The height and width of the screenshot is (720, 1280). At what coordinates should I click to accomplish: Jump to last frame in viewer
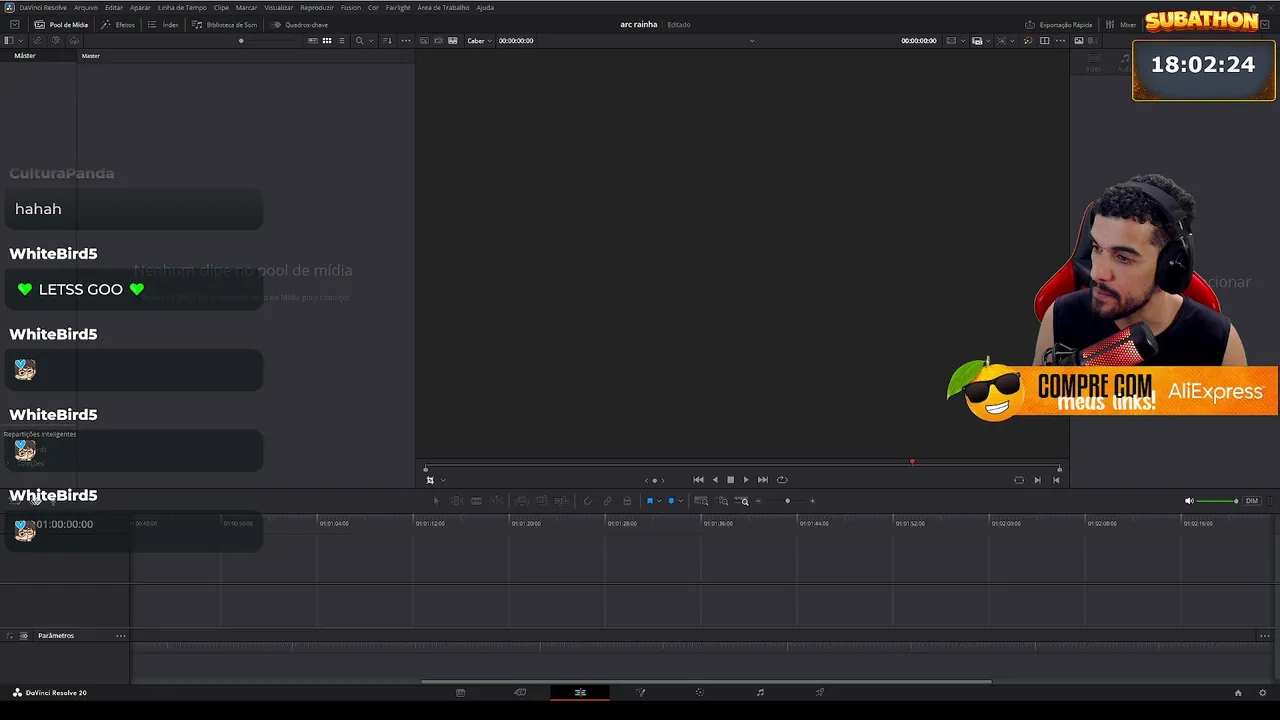point(763,480)
